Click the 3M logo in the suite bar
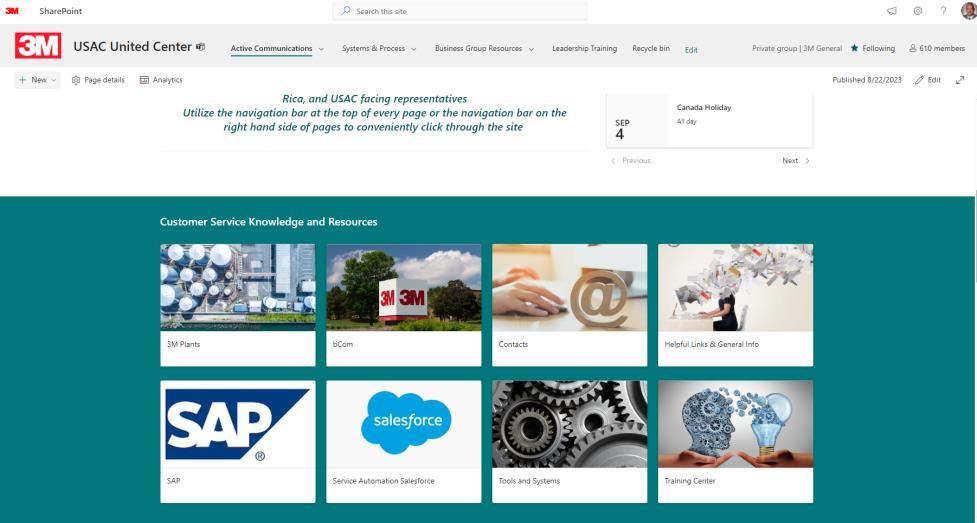Screen dimensions: 977x523 pos(12,11)
